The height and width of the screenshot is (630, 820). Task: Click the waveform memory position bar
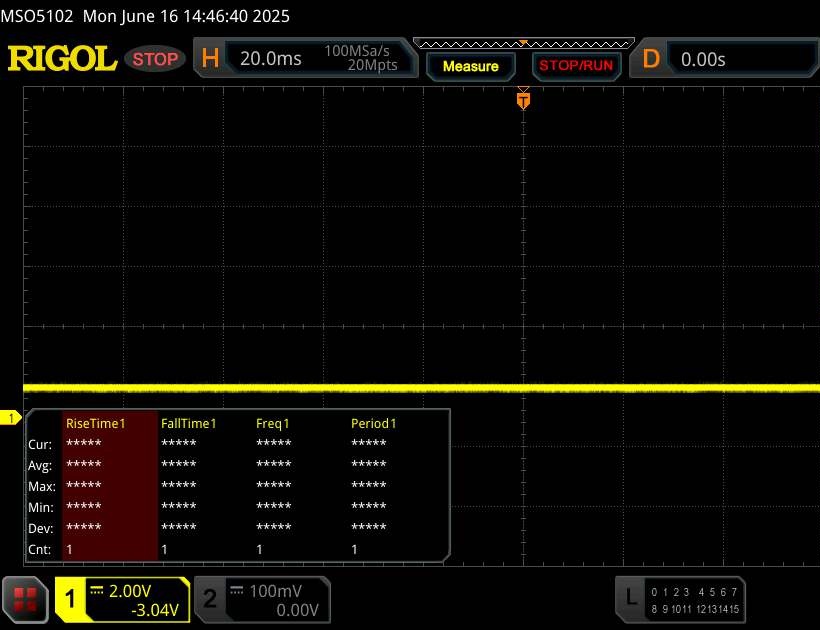coord(523,43)
